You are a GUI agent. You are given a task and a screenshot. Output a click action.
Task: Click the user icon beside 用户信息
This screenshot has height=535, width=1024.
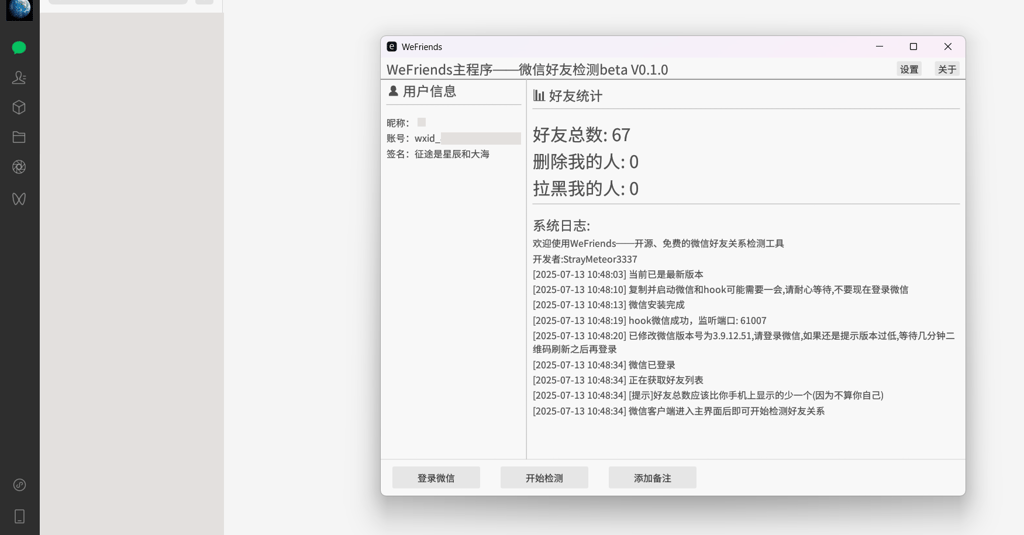click(393, 91)
